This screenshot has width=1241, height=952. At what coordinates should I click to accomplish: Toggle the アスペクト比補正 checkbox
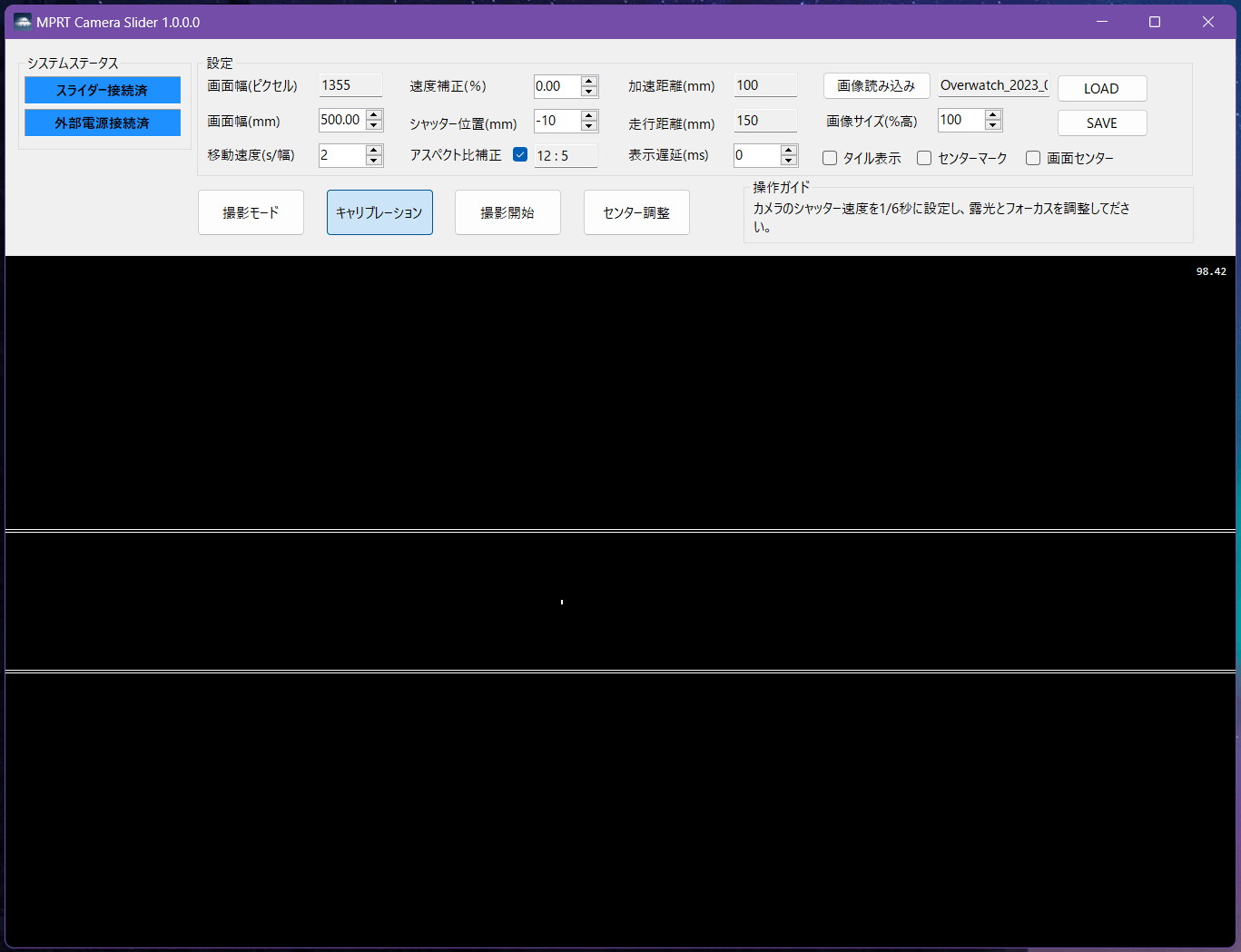(520, 154)
